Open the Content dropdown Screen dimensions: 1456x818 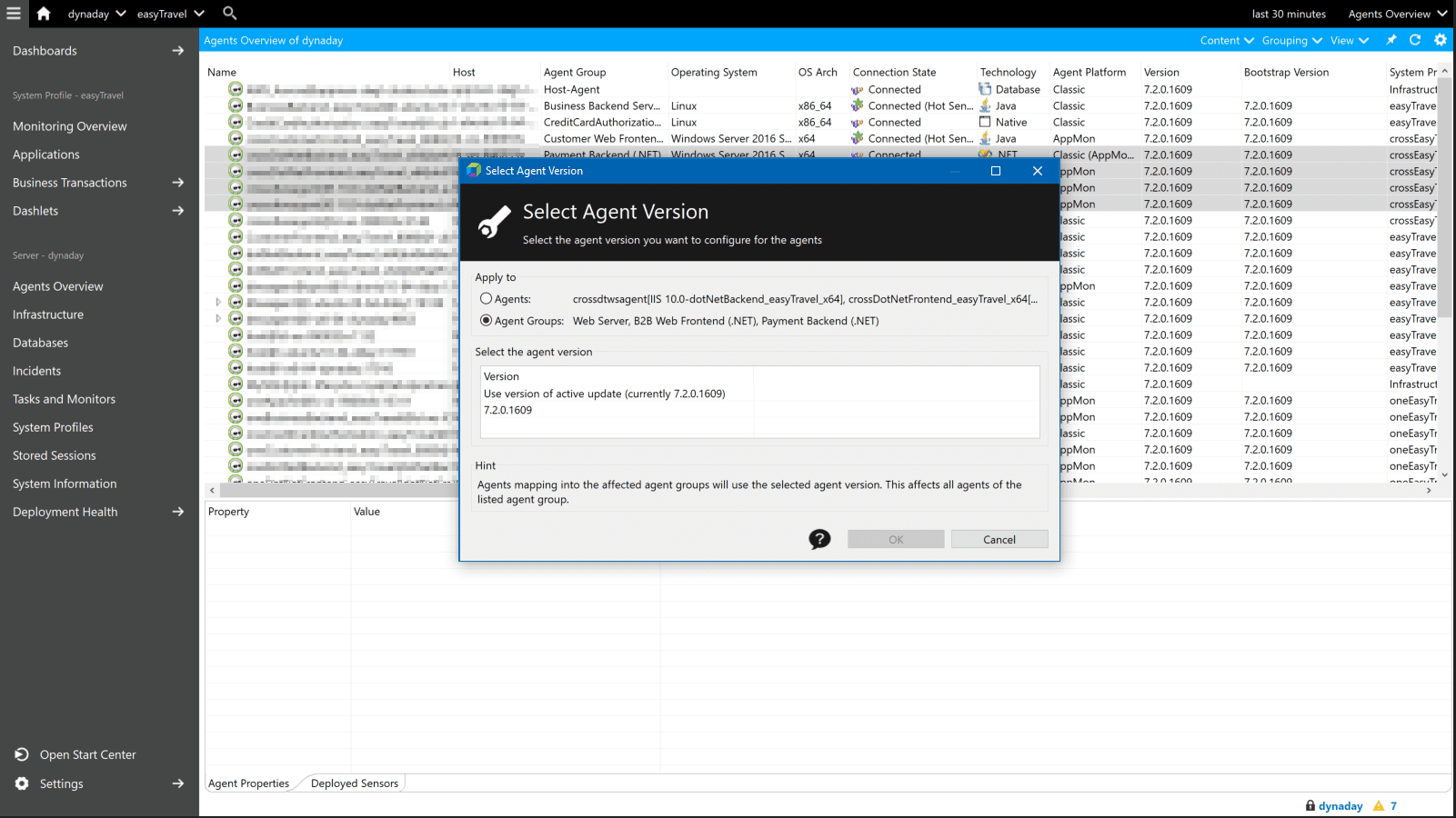tap(1227, 40)
